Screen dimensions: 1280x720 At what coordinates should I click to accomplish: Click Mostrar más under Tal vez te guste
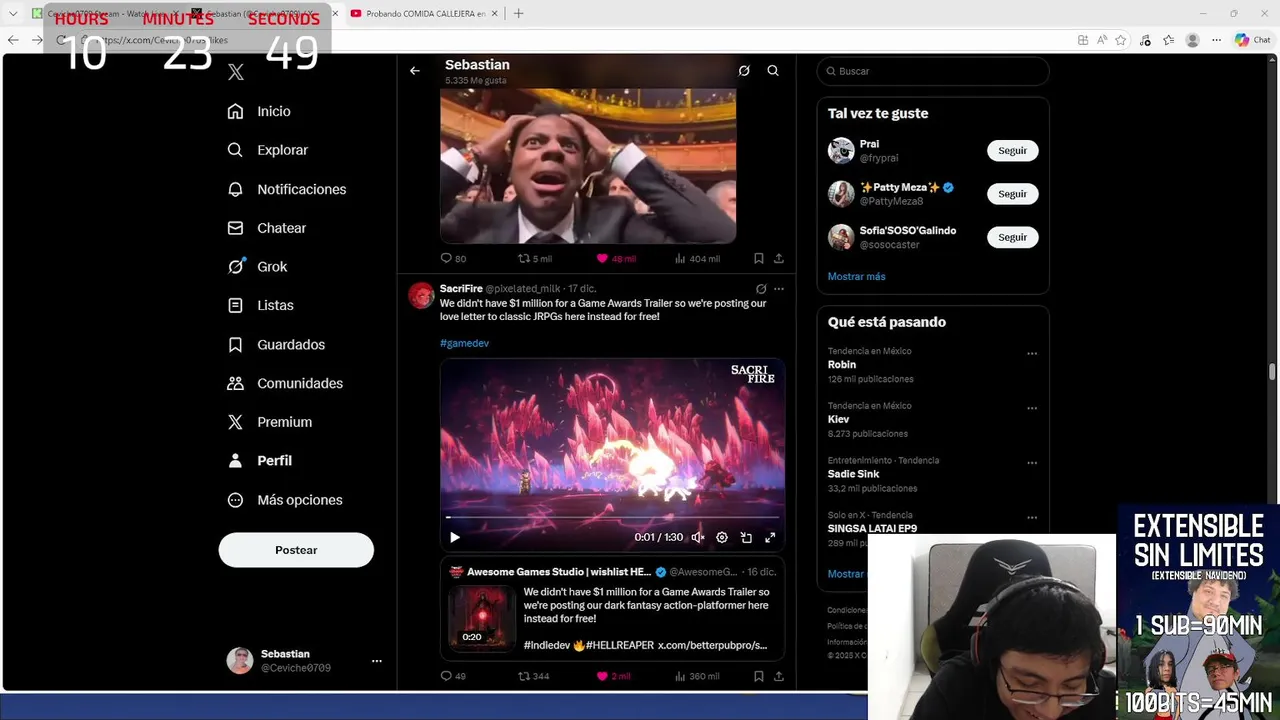(856, 276)
